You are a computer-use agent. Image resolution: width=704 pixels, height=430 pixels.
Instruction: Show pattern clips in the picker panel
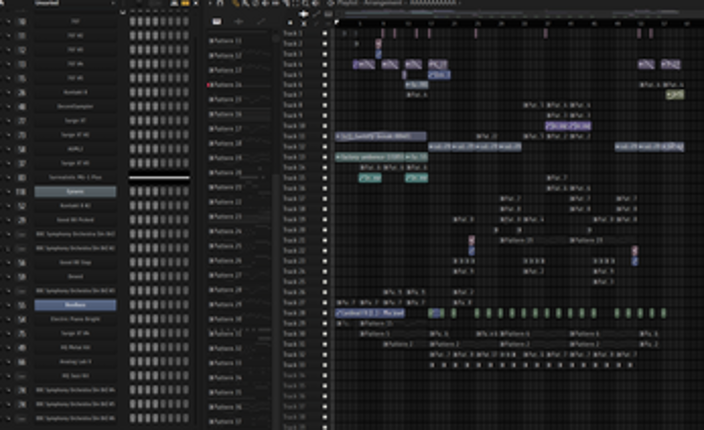click(x=217, y=22)
